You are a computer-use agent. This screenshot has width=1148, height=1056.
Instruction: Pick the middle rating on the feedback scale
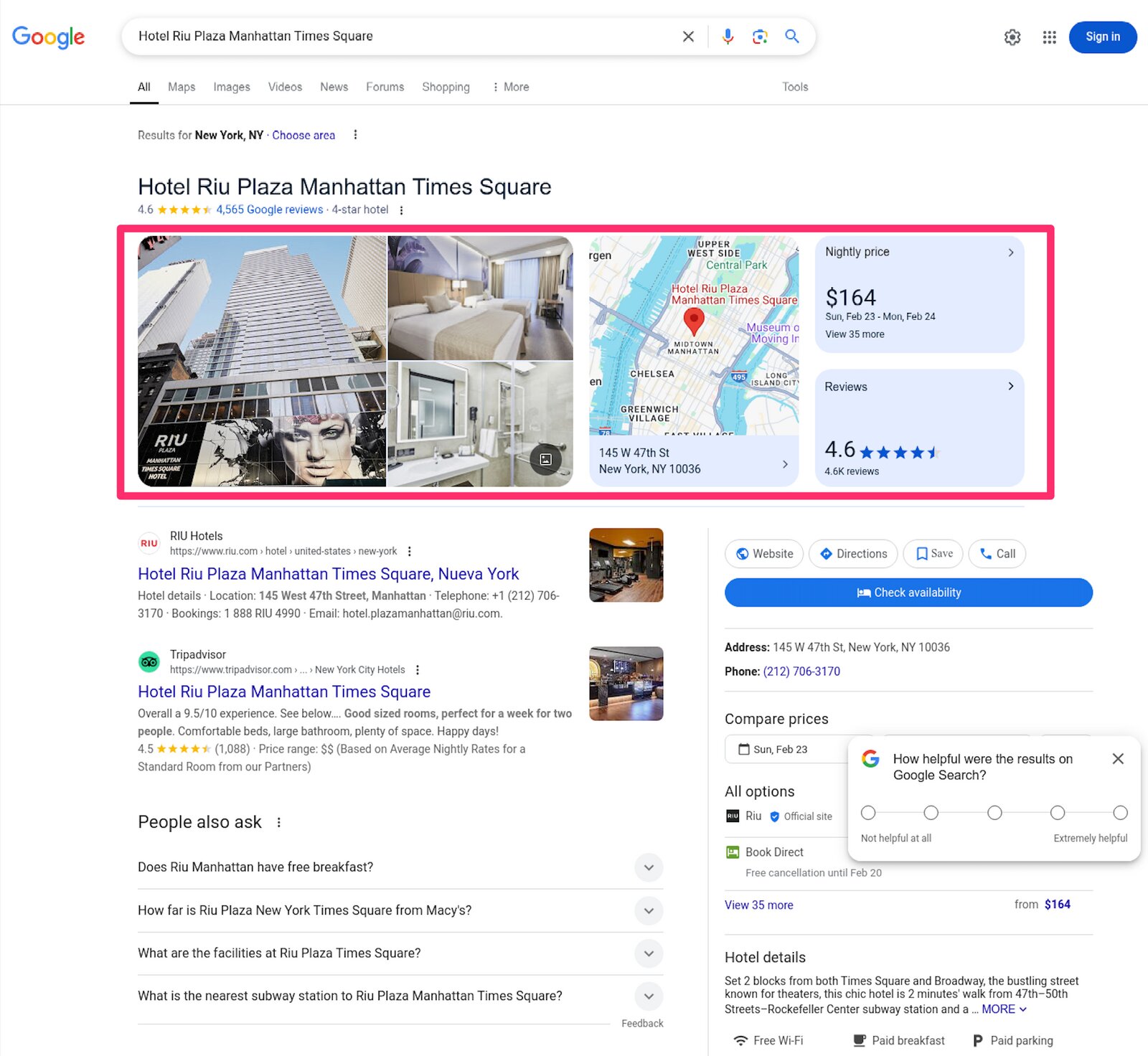(994, 813)
